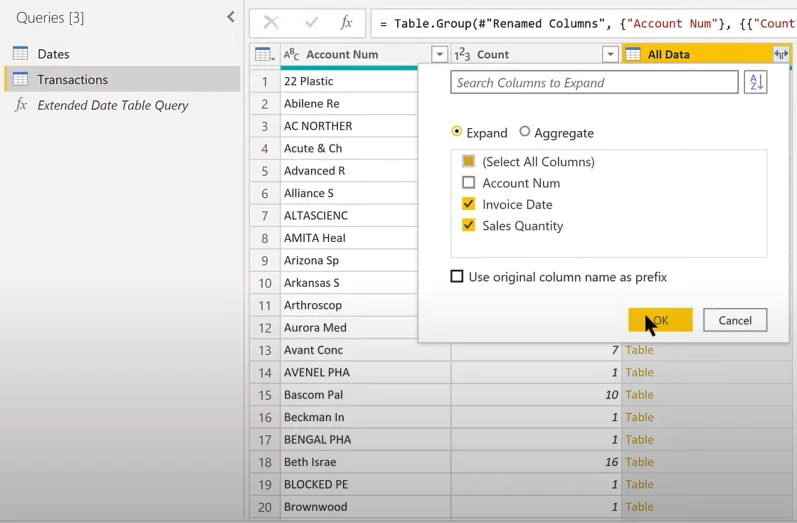The height and width of the screenshot is (523, 797).
Task: Click the 'Abilene Re' account cell
Action: point(349,104)
